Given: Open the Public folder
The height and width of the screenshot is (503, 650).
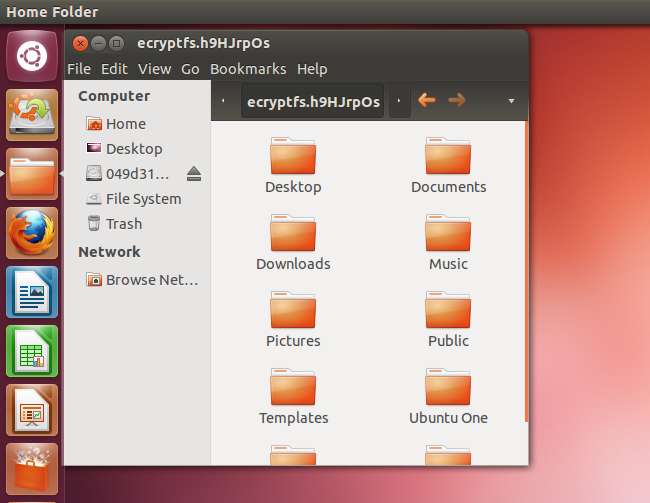Looking at the screenshot, I should [448, 319].
